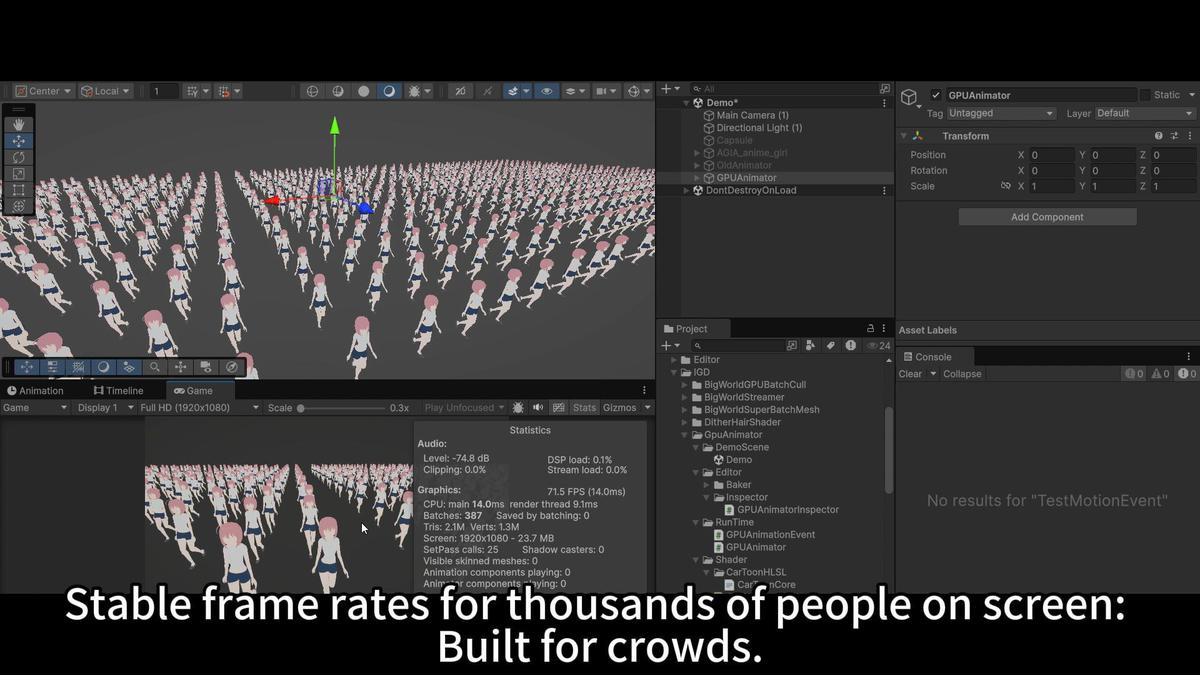
Task: Click the Transform component help icon
Action: tap(1159, 136)
